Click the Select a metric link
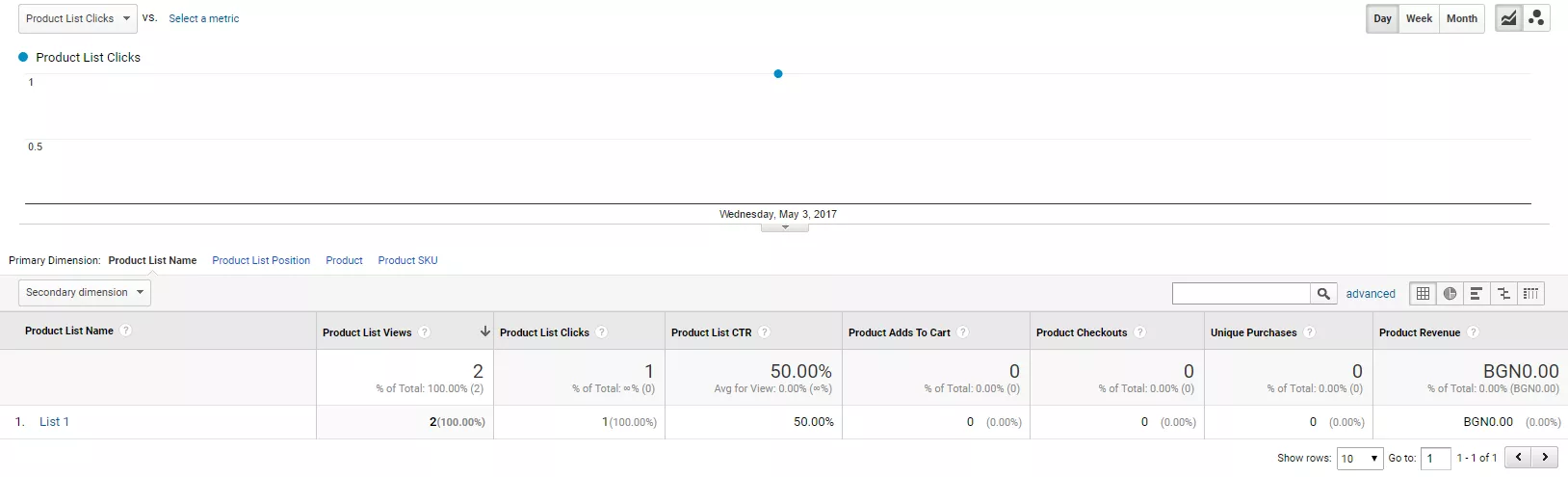Image resolution: width=1568 pixels, height=477 pixels. pos(203,18)
